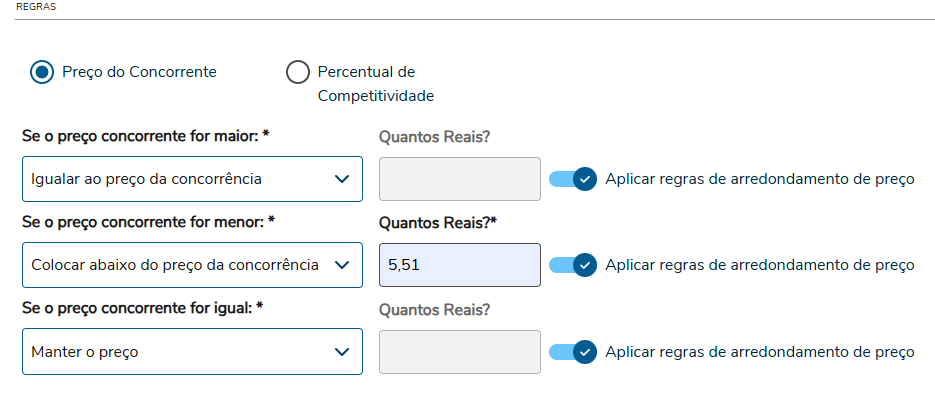Toggle rounding rules for lower competitor price

coord(573,265)
